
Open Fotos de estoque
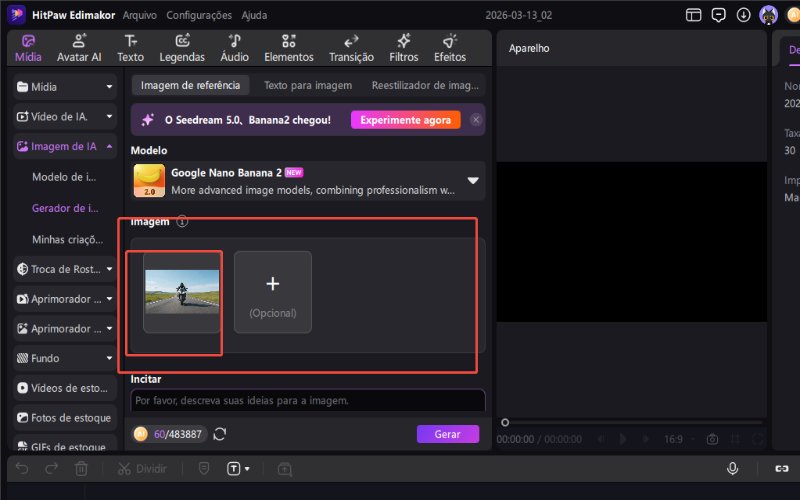pos(65,418)
